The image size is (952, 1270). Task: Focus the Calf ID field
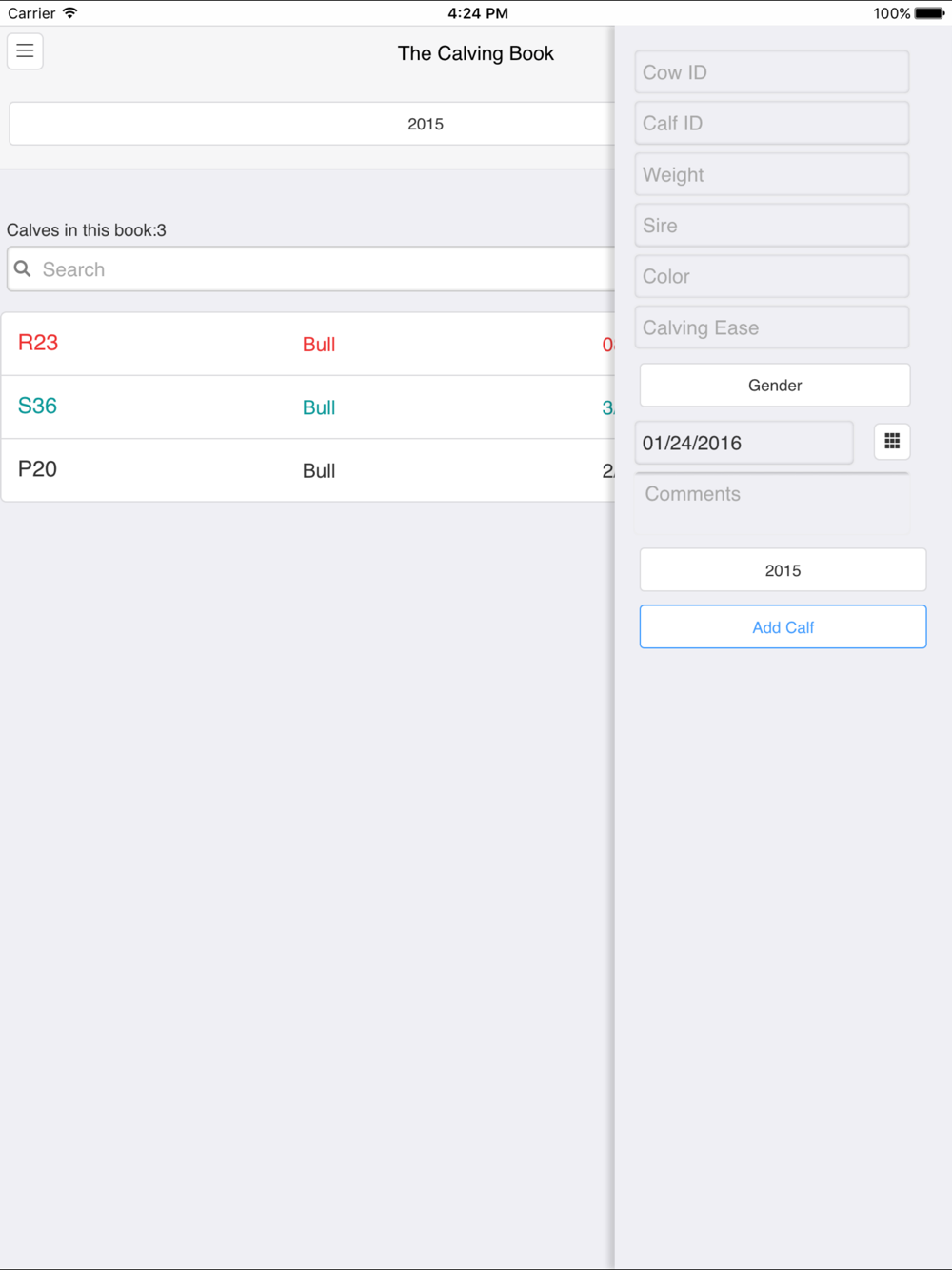[x=771, y=124]
